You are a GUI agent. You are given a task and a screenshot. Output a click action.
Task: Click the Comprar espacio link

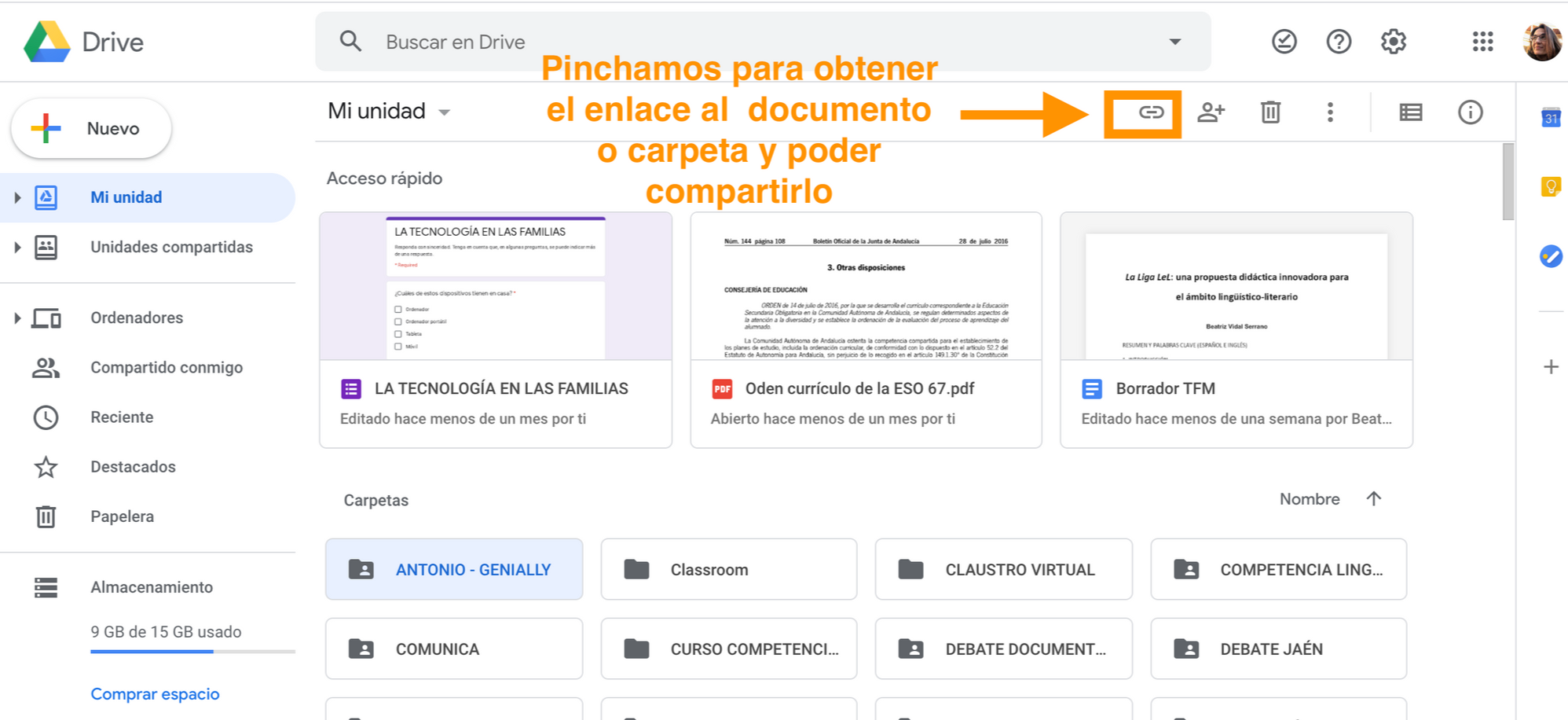tap(155, 694)
